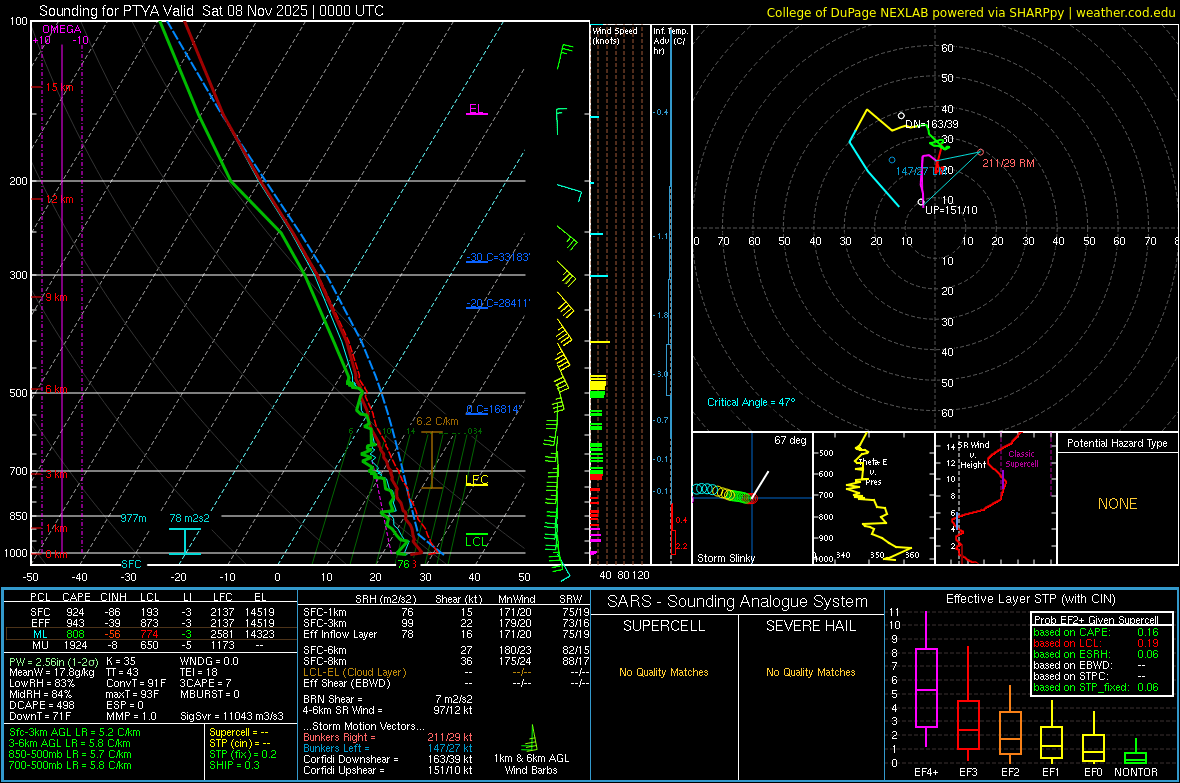Click the '67 deg' storm slinky value
This screenshot has height=783, width=1180.
tap(790, 440)
